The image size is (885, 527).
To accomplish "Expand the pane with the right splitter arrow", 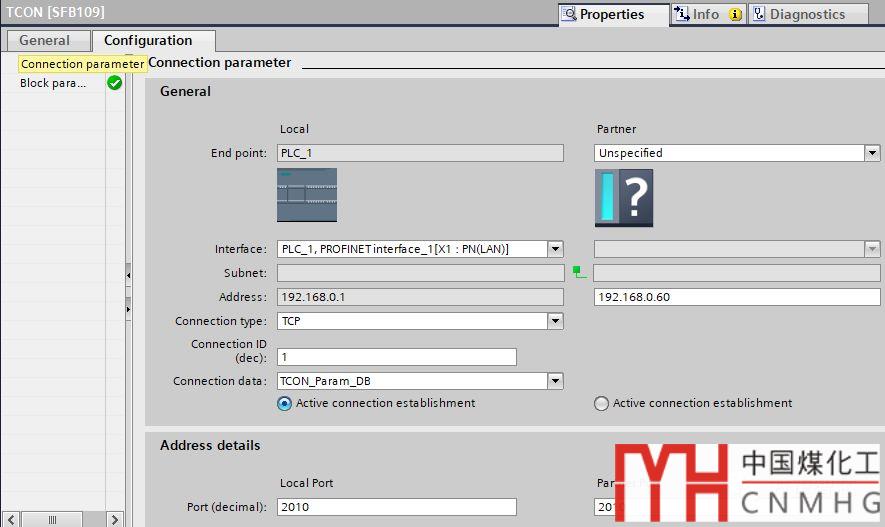I will [129, 309].
